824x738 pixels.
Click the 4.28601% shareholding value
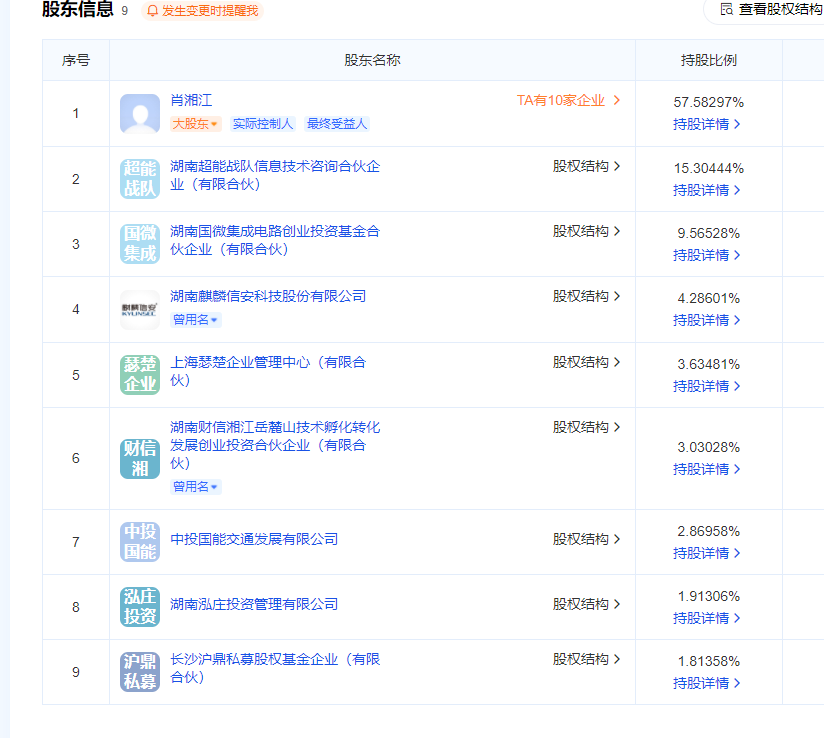(708, 299)
